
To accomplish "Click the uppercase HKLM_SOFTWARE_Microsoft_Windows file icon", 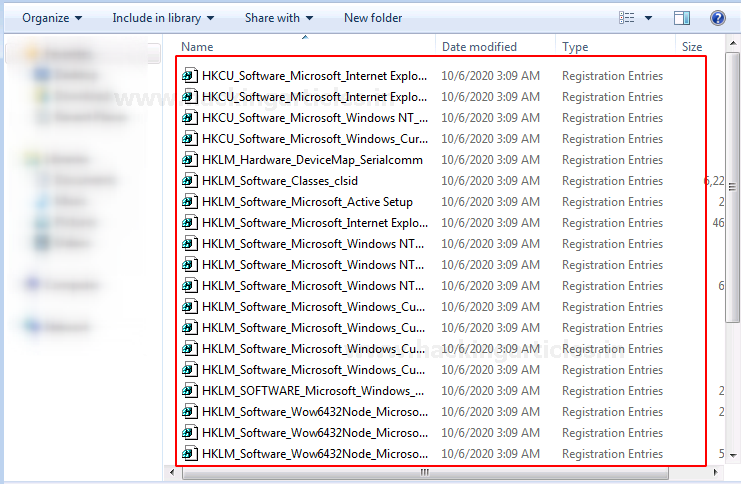I will tap(190, 390).
